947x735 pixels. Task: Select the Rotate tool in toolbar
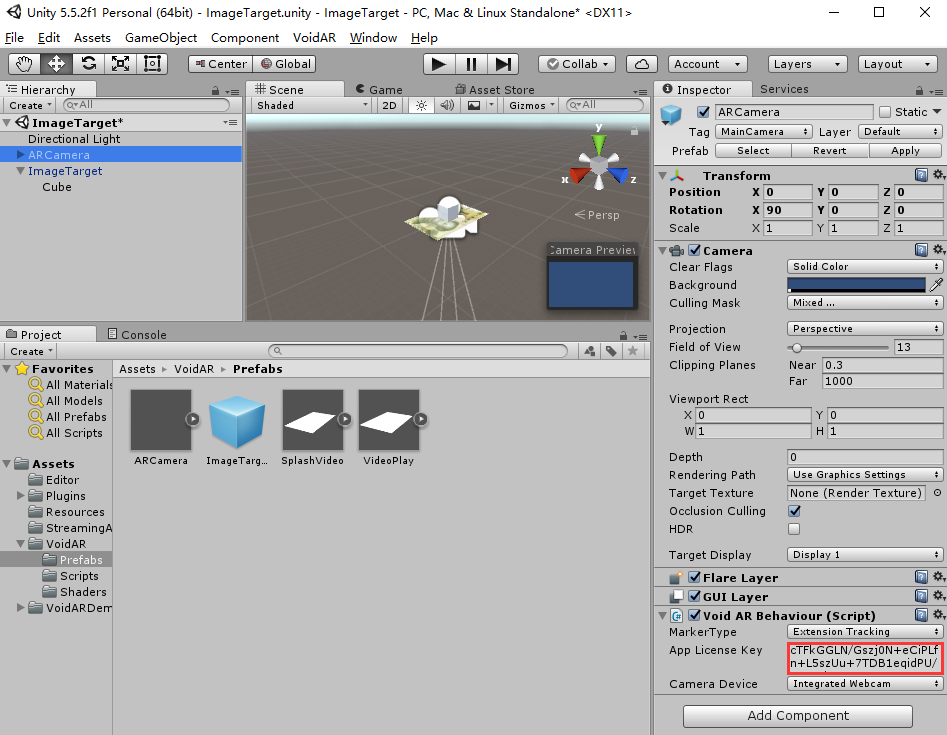click(x=89, y=63)
